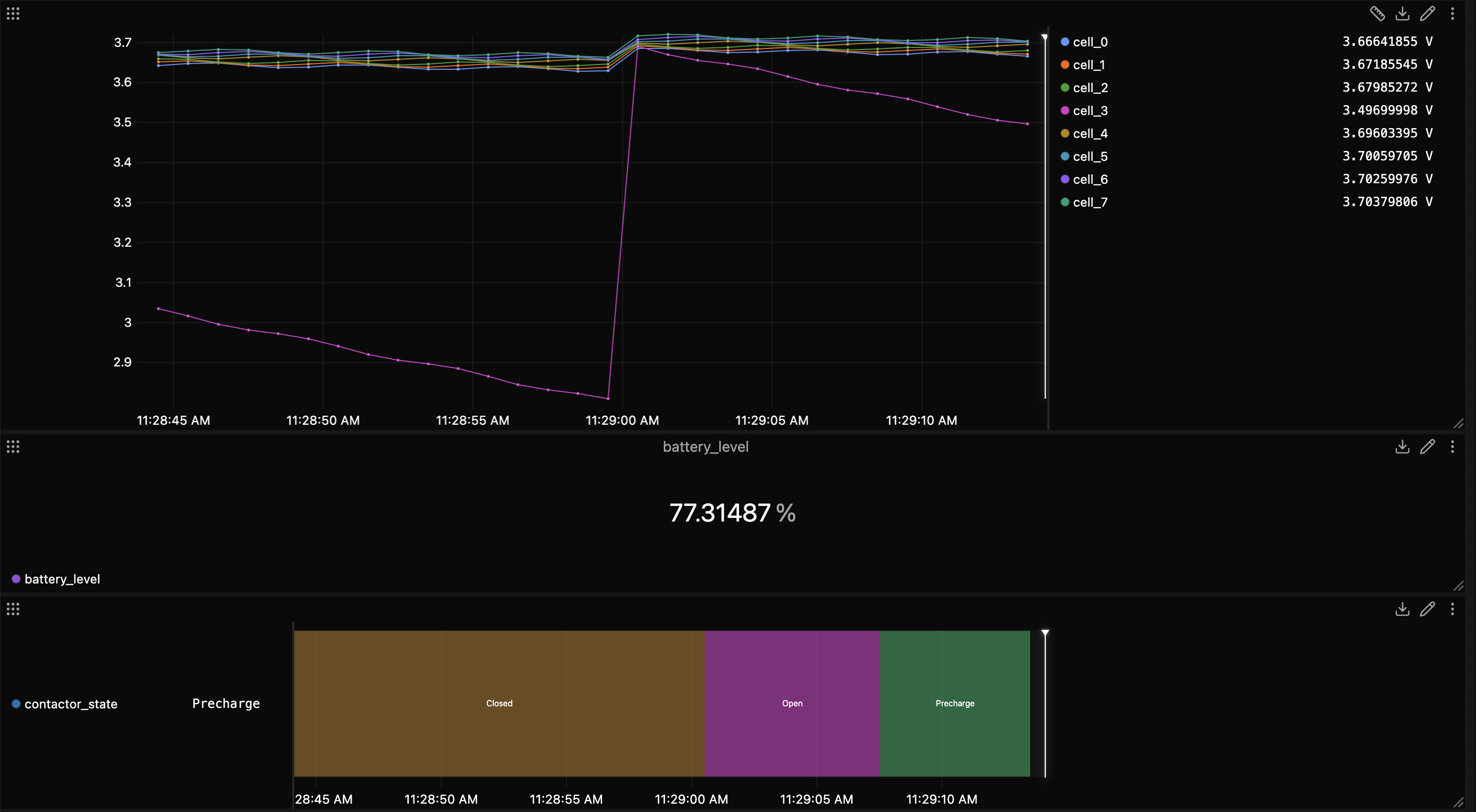Click the 3.69603395 V reading for cell_4
Screen dimensions: 1476x812
coord(1387,133)
